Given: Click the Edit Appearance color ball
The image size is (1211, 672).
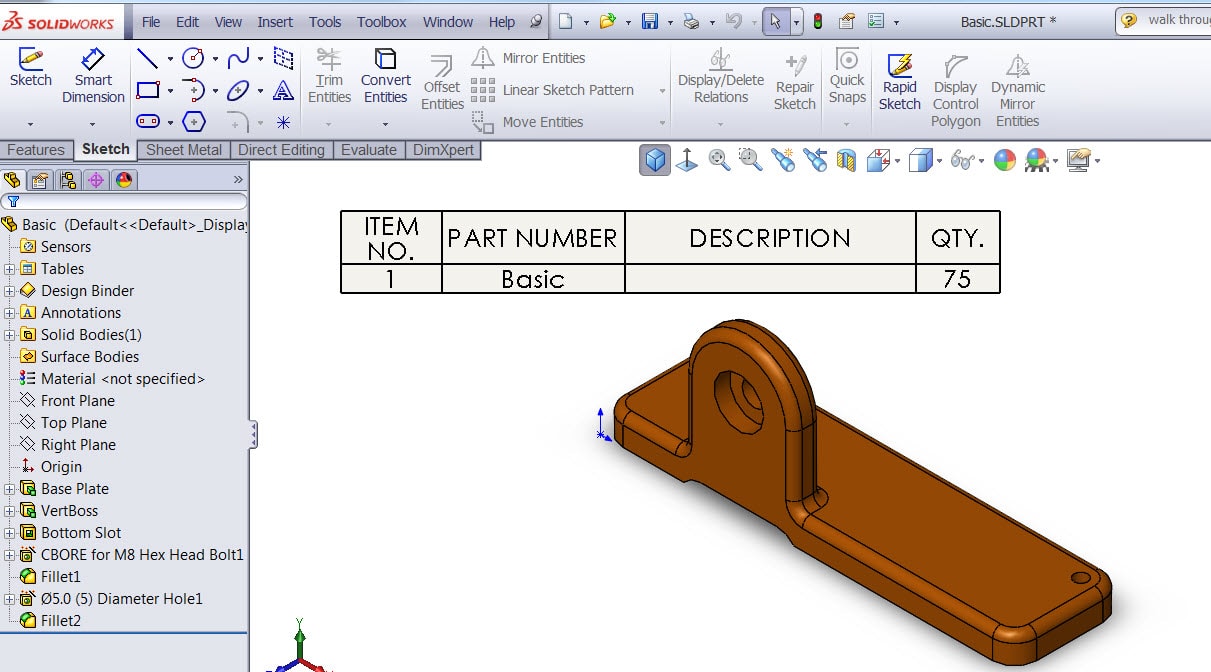Looking at the screenshot, I should click(x=1004, y=160).
